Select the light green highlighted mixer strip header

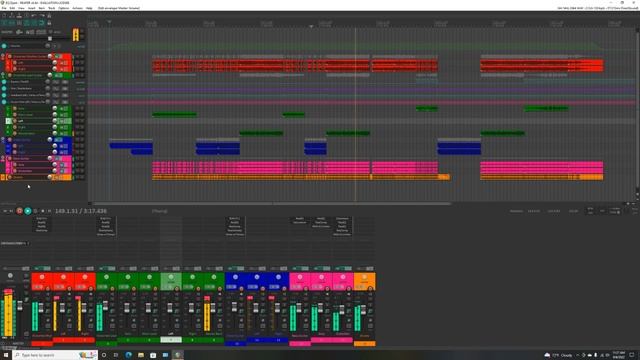[x=171, y=282]
